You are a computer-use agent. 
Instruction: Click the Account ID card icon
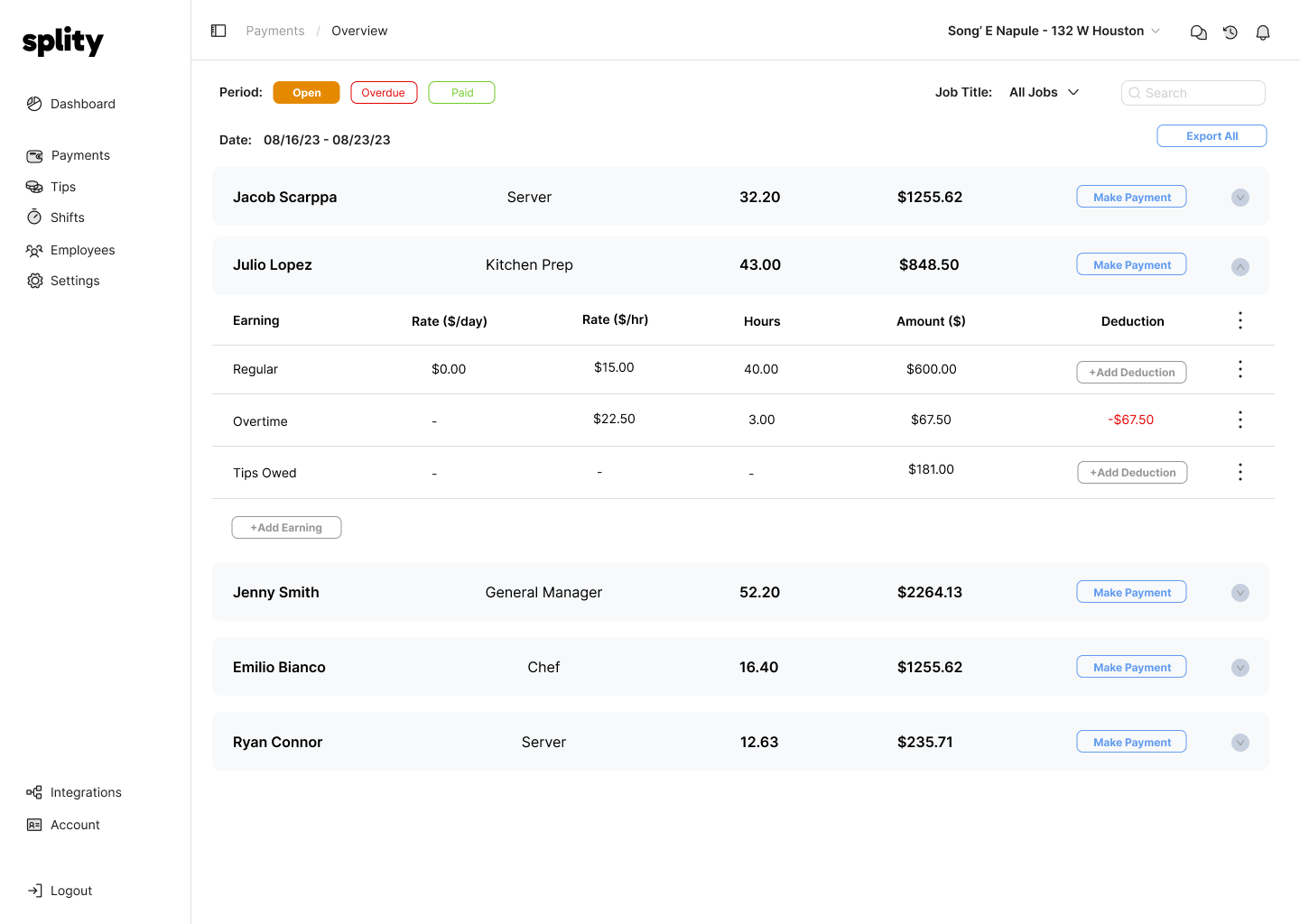click(34, 825)
